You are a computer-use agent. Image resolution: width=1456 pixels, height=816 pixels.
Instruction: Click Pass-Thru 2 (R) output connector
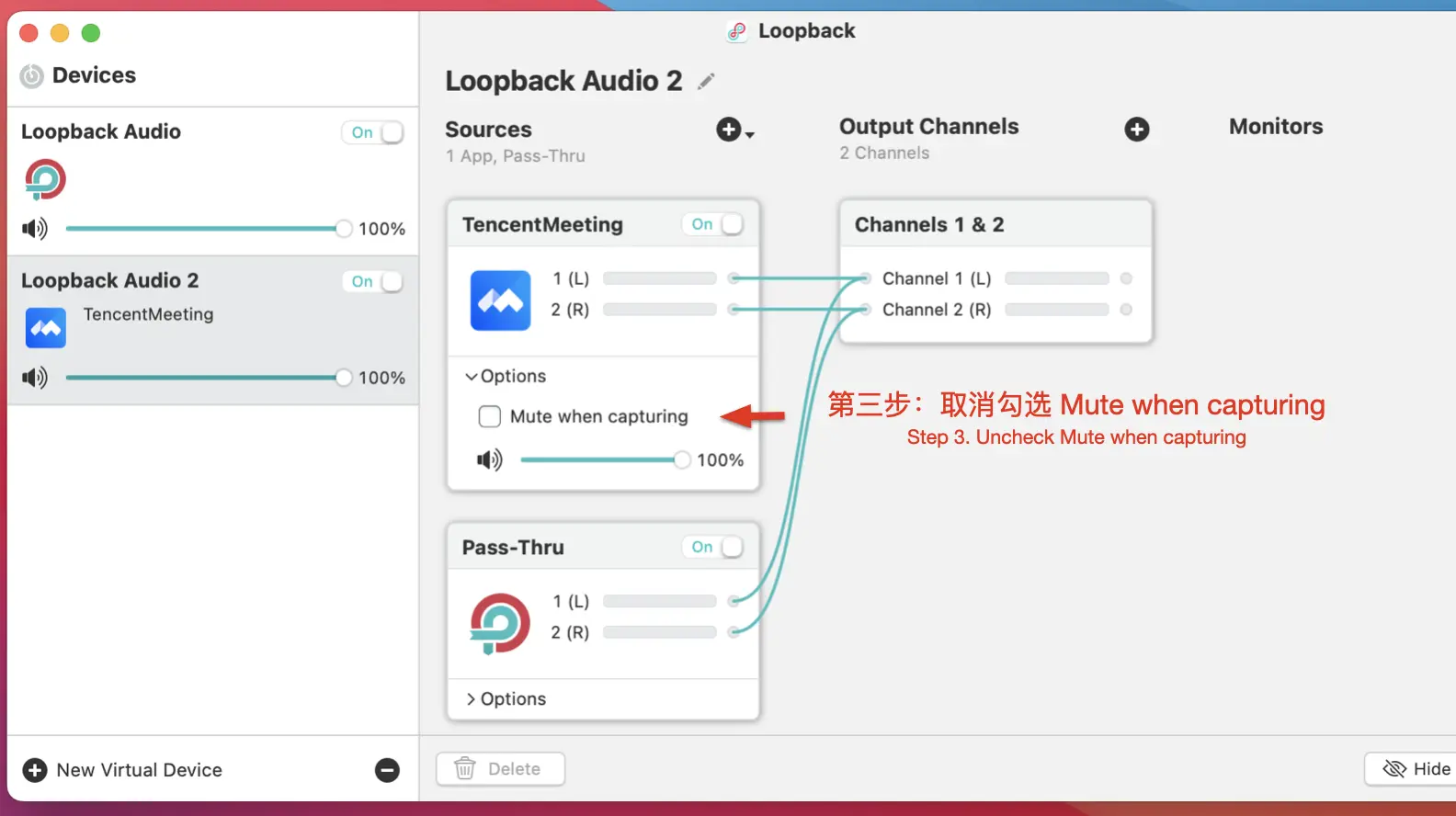[734, 632]
